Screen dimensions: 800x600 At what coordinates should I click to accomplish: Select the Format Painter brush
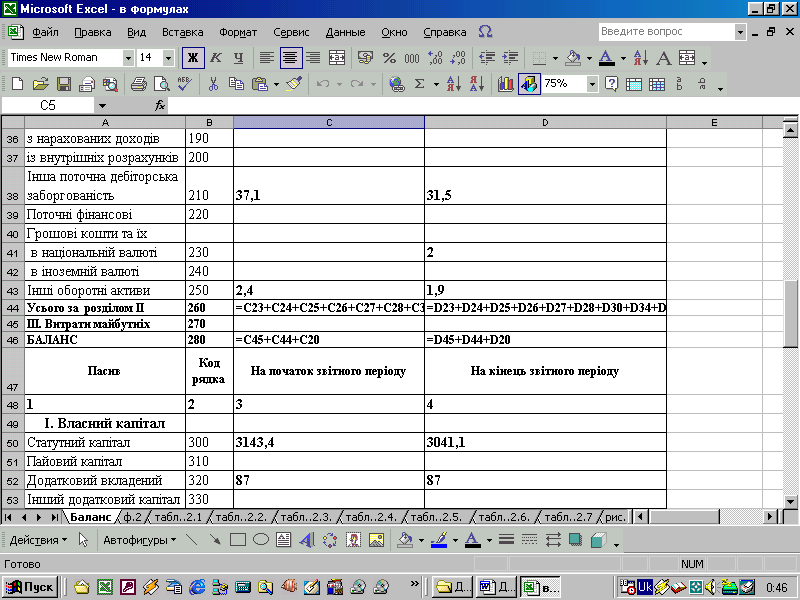point(294,84)
